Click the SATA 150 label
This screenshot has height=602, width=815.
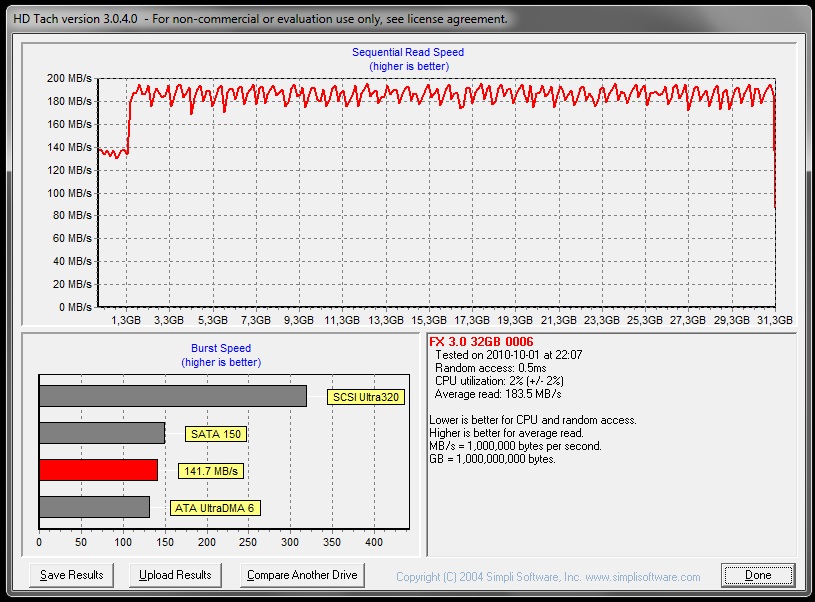216,434
